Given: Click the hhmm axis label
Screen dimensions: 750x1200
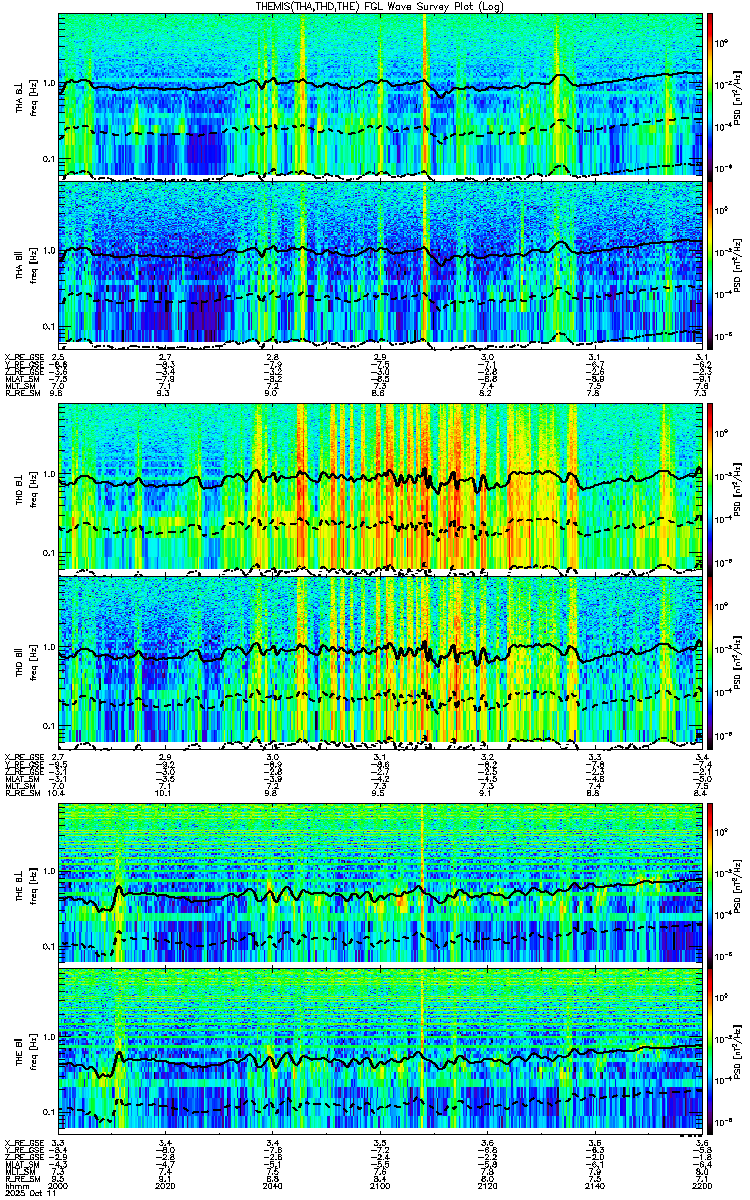Looking at the screenshot, I should click(15, 1184).
